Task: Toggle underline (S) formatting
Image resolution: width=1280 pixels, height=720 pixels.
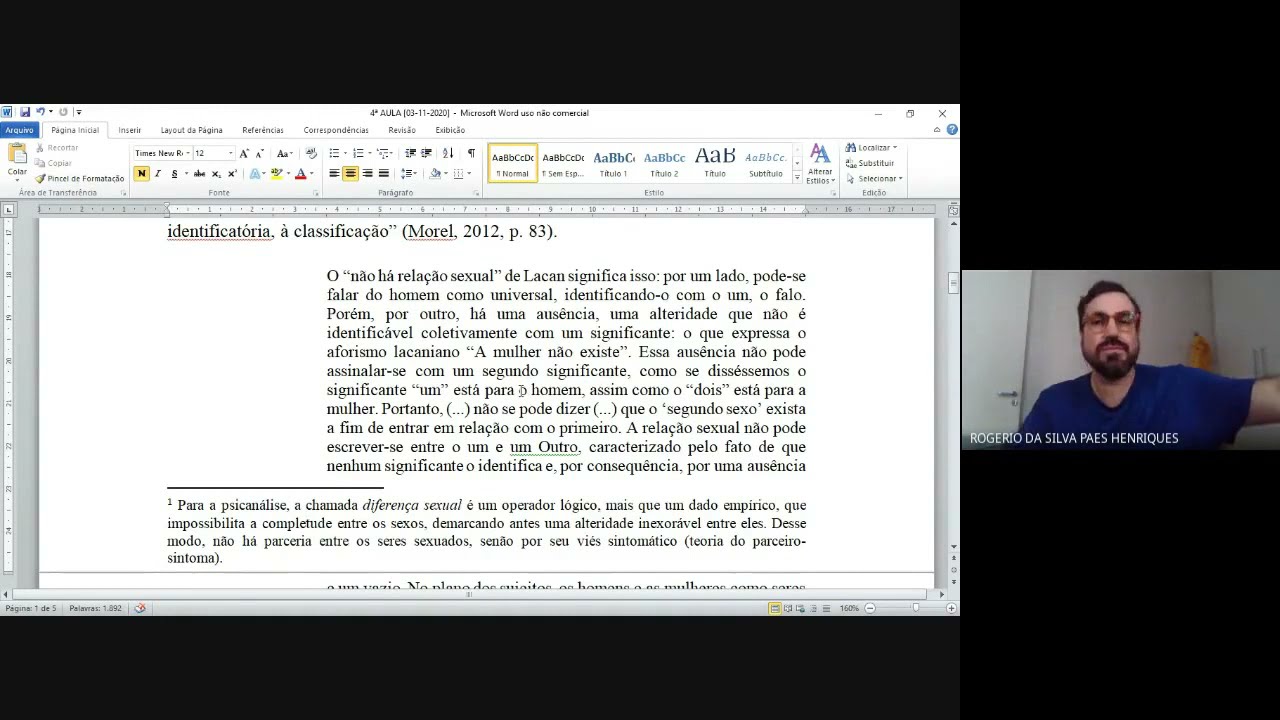Action: (174, 174)
